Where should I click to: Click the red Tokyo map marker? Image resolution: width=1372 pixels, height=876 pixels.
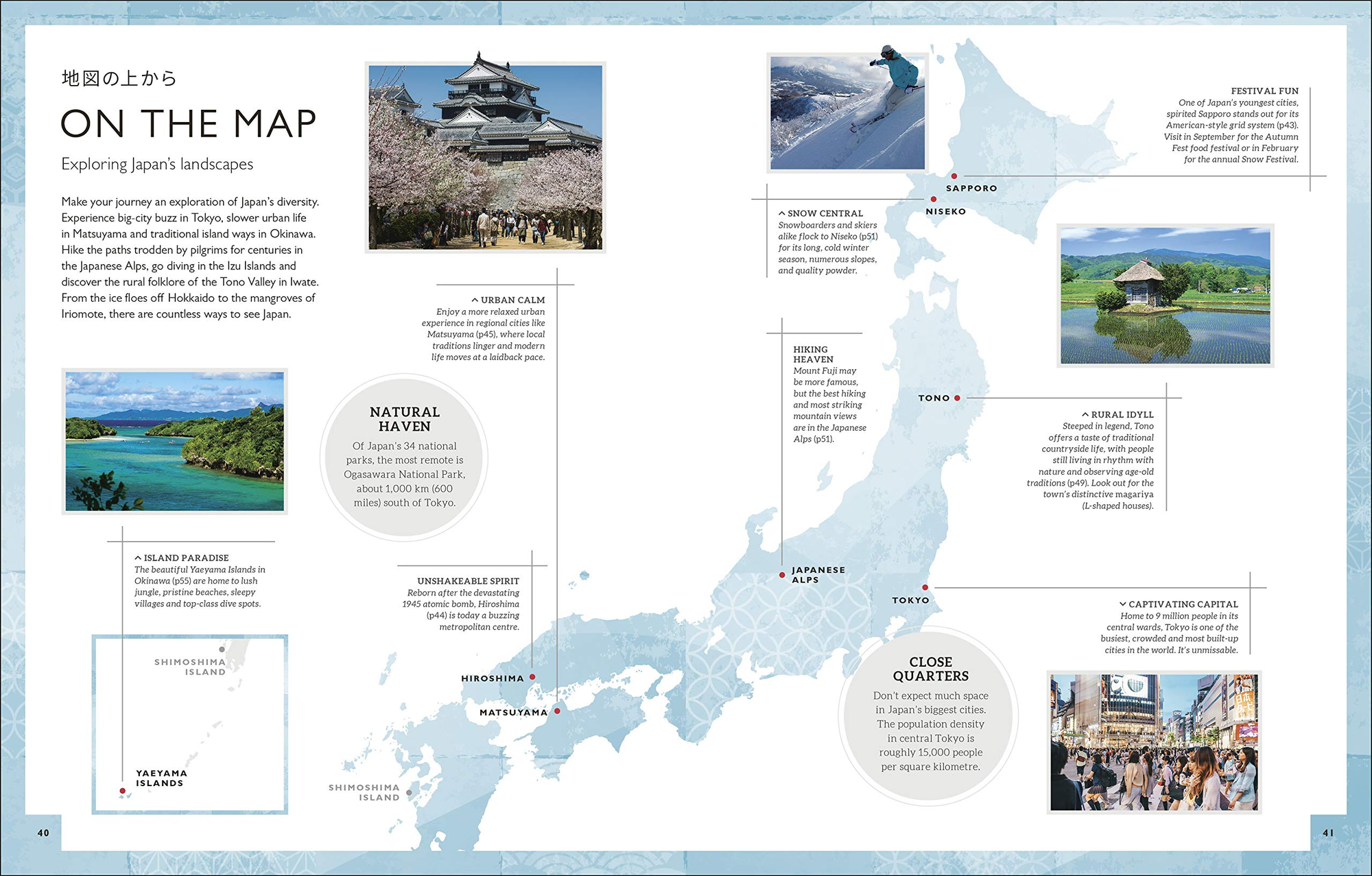(925, 588)
